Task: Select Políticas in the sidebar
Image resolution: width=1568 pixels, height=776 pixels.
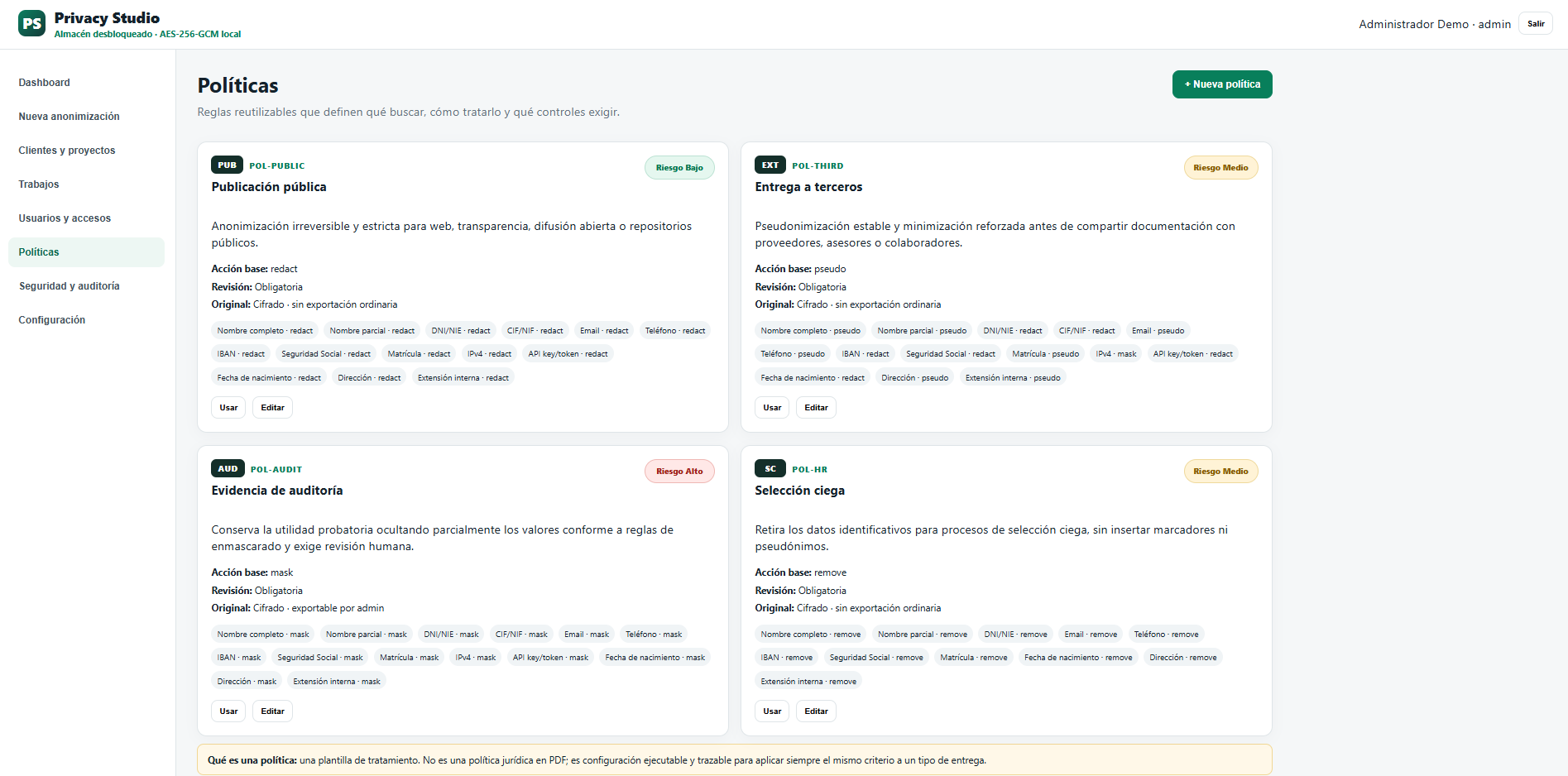Action: pyautogui.click(x=86, y=252)
